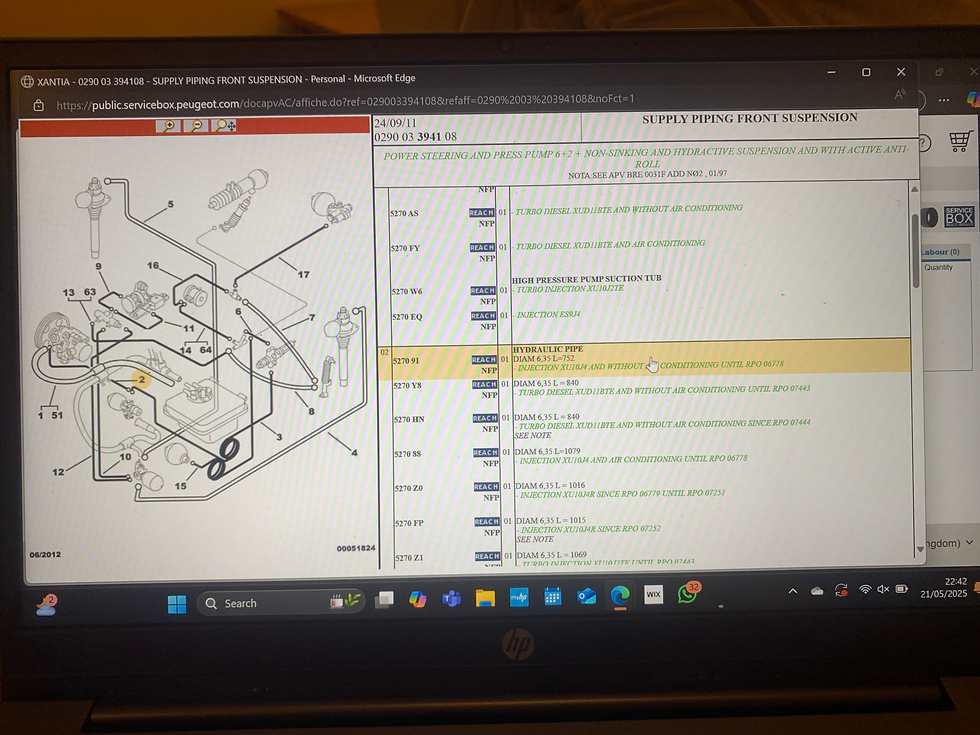Click callout 5 in diagram
Screen dimensions: 980x735
(171, 204)
